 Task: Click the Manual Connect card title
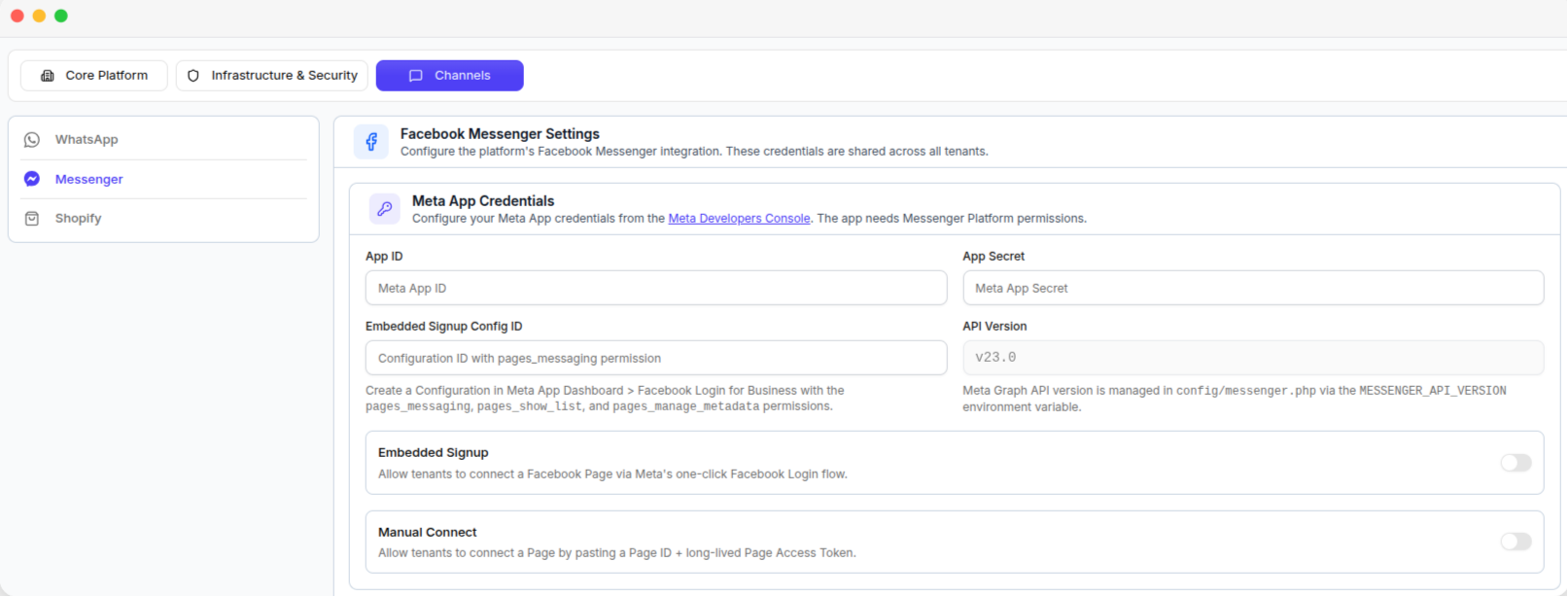428,533
